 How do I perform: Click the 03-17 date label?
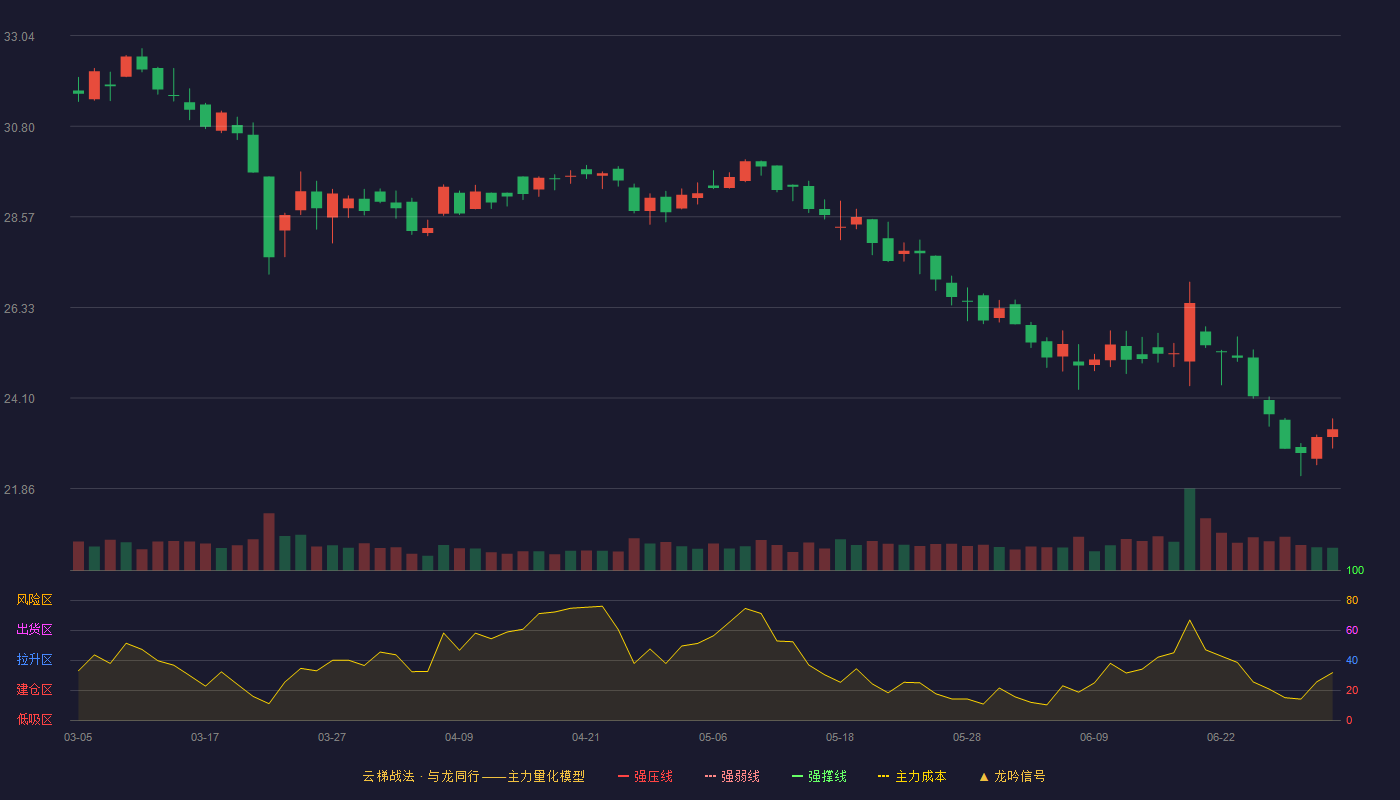[205, 737]
